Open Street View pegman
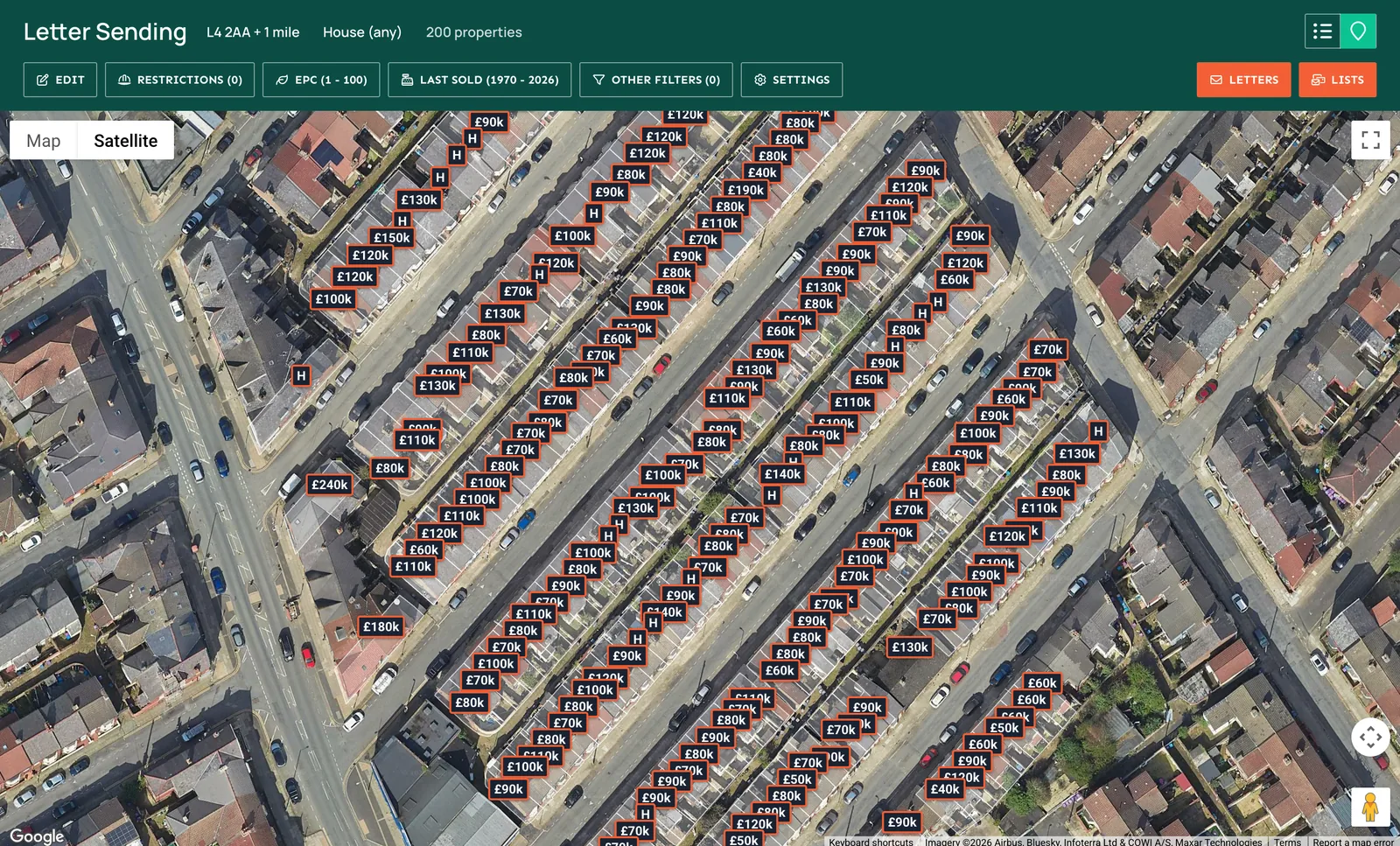1400x846 pixels. [x=1370, y=807]
